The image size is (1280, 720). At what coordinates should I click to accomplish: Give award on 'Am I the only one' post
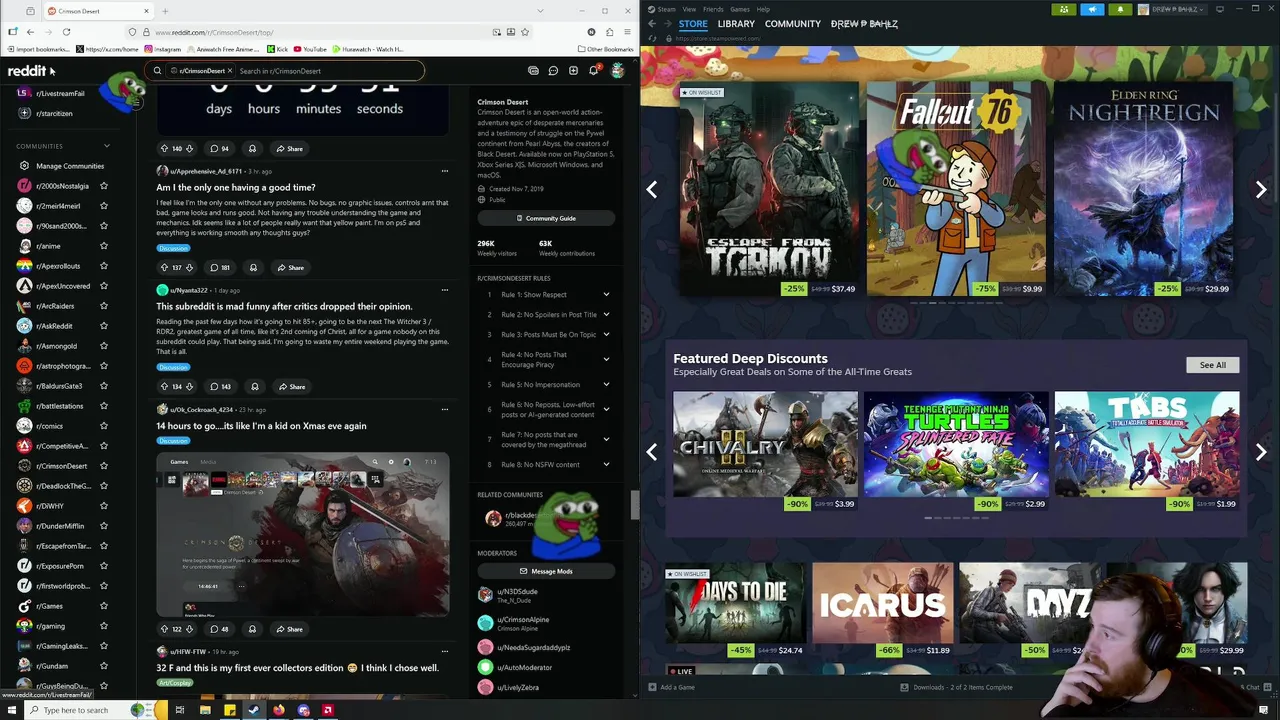[253, 268]
